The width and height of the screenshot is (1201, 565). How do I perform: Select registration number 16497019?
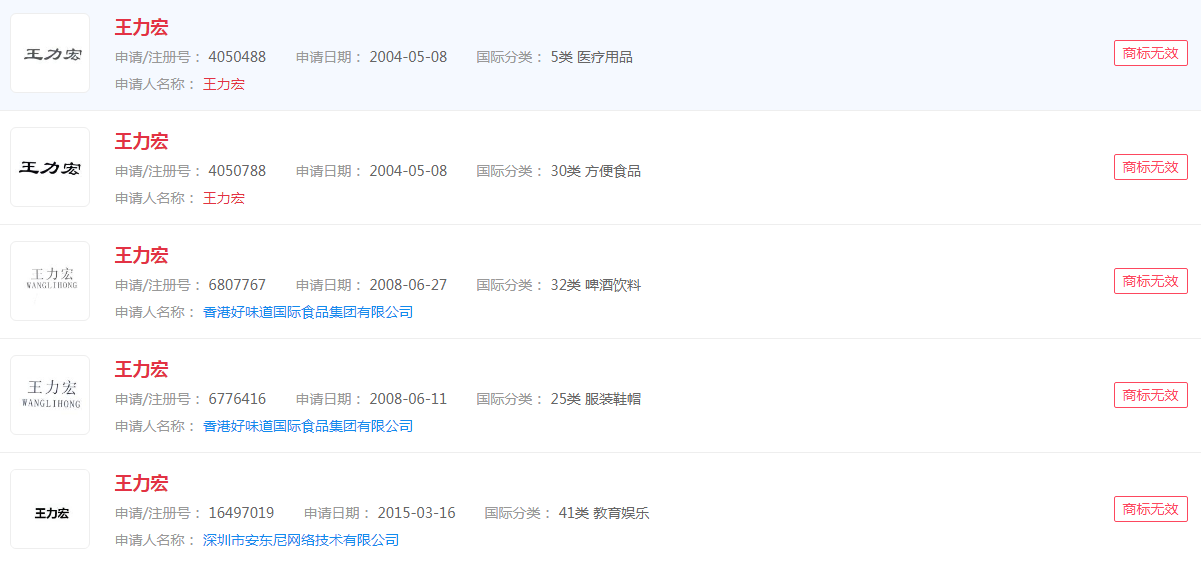[241, 513]
